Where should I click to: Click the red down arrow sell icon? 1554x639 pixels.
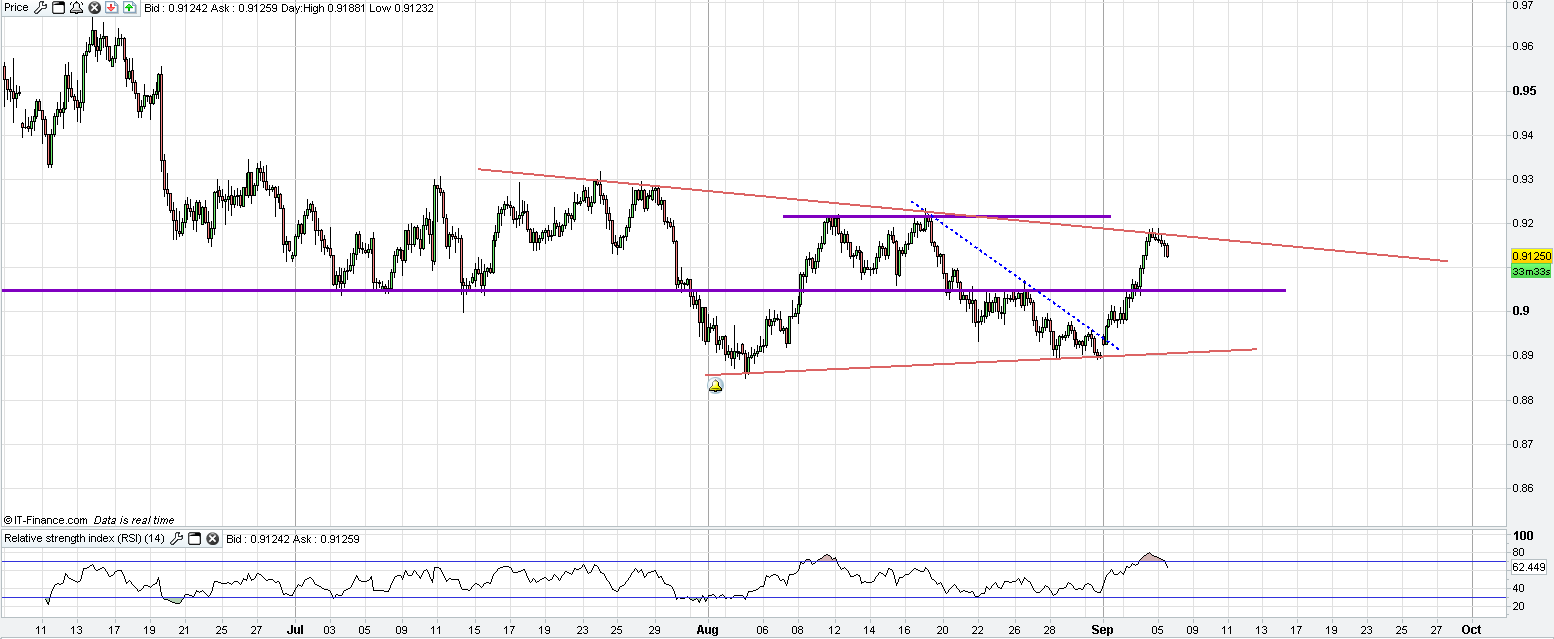112,8
